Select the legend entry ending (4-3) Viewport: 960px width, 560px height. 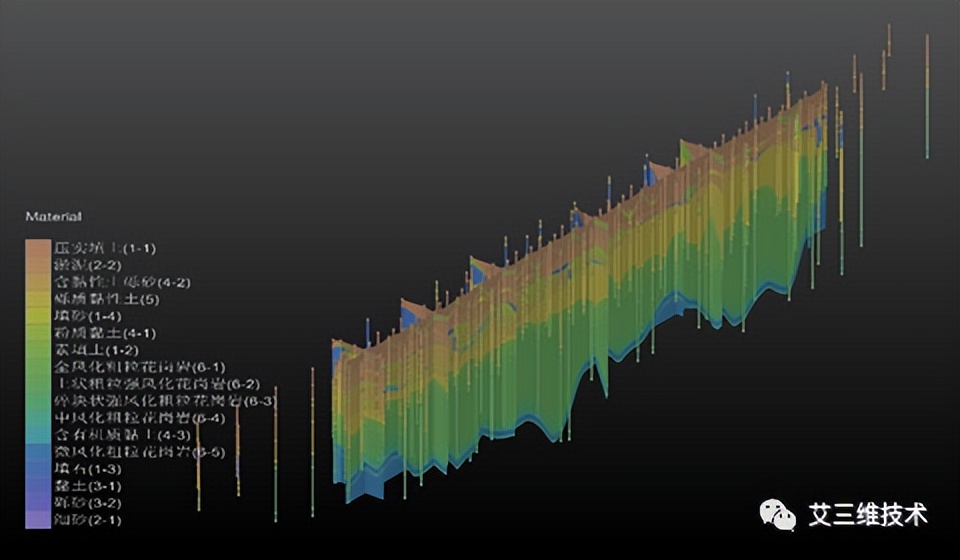coord(122,436)
